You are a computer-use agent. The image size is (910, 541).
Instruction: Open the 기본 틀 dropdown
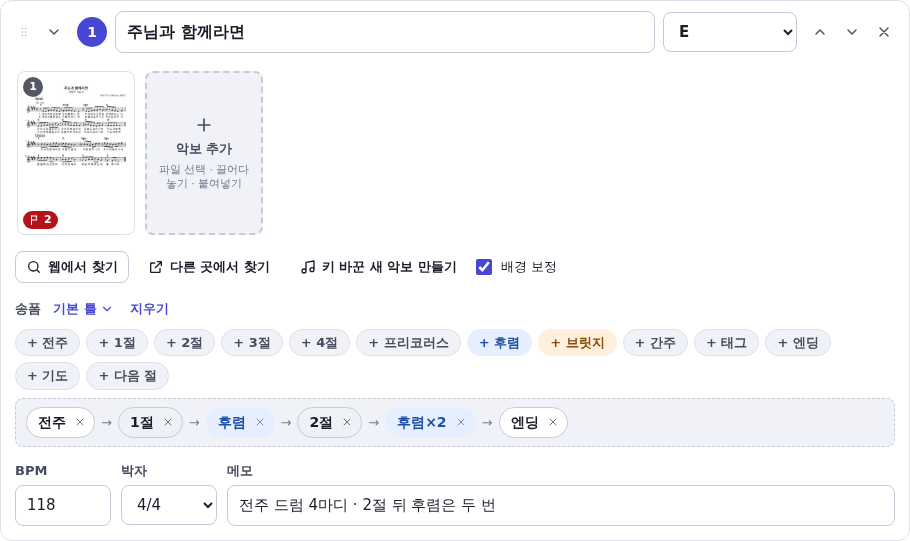[x=82, y=309]
